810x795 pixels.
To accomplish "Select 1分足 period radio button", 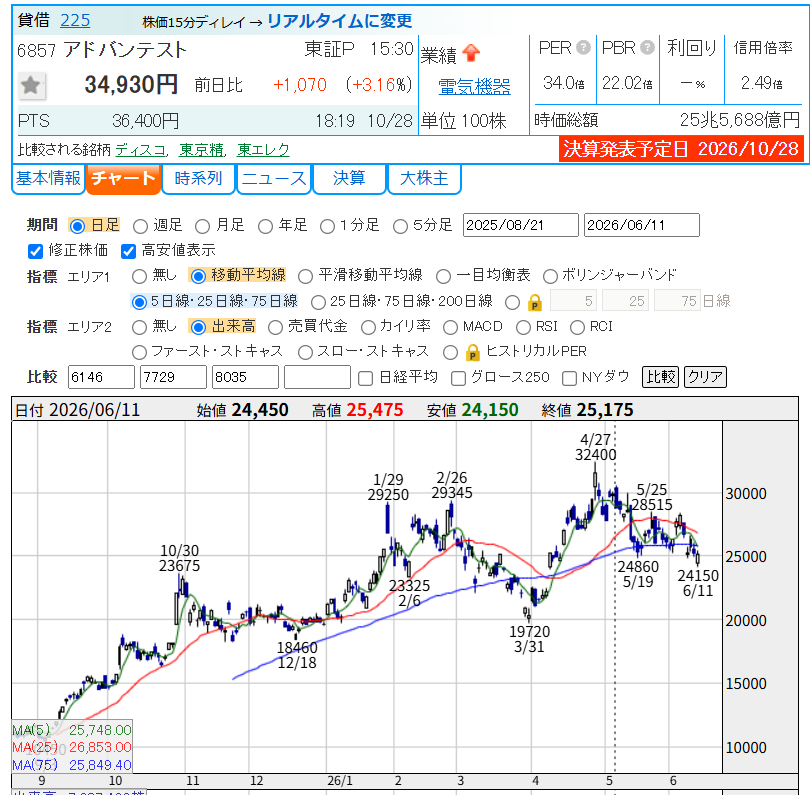I will 327,226.
